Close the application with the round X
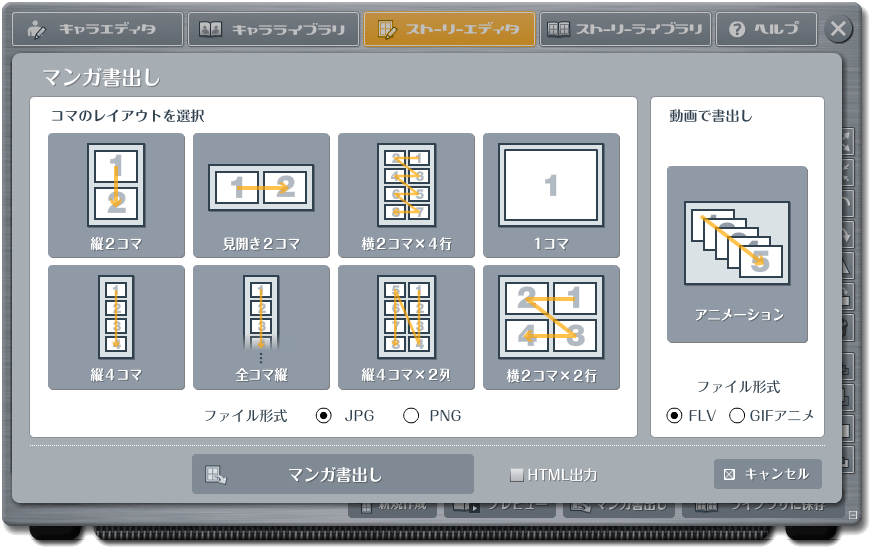Image resolution: width=872 pixels, height=548 pixels. pos(838,28)
